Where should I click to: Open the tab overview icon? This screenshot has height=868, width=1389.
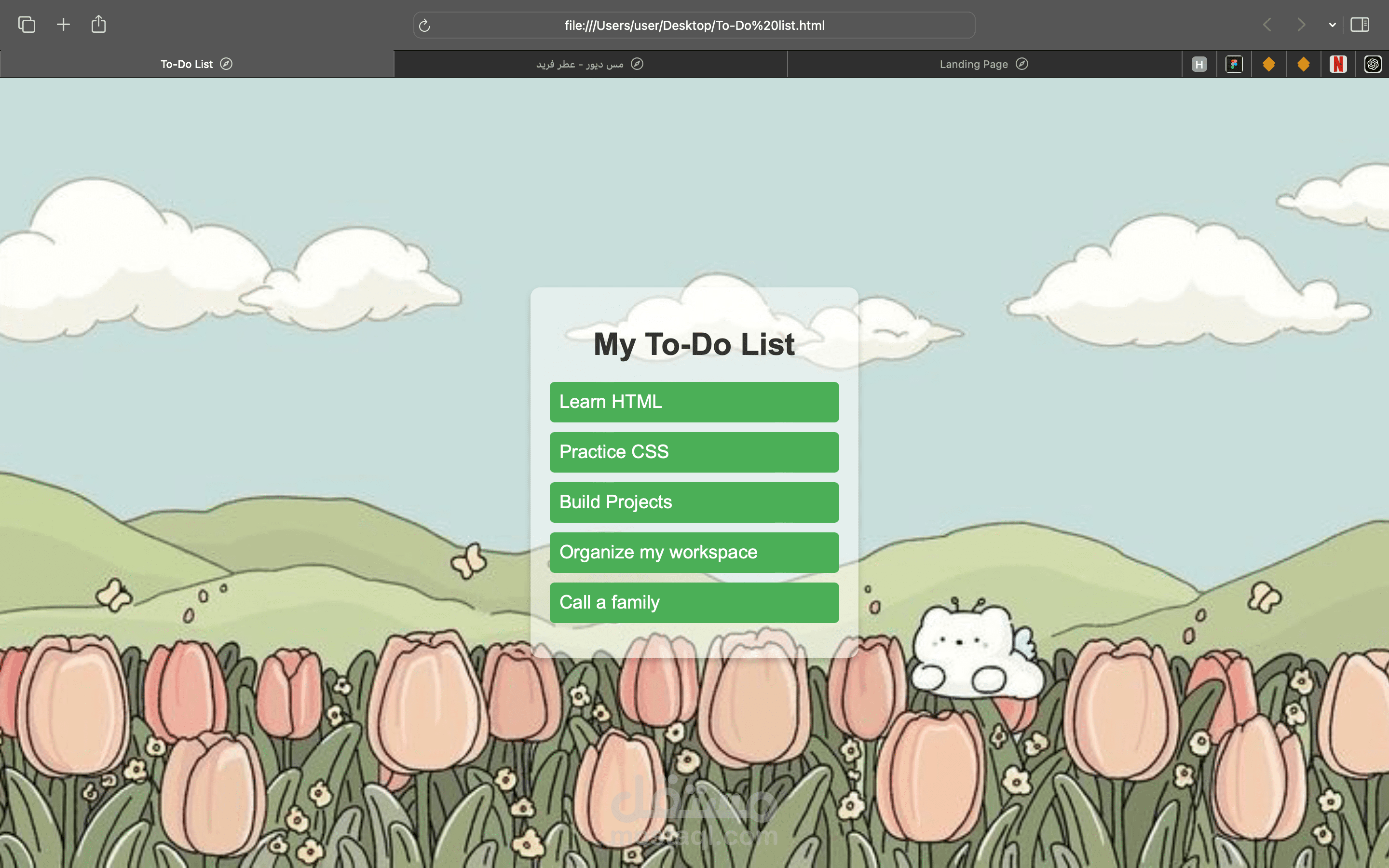pyautogui.click(x=27, y=25)
